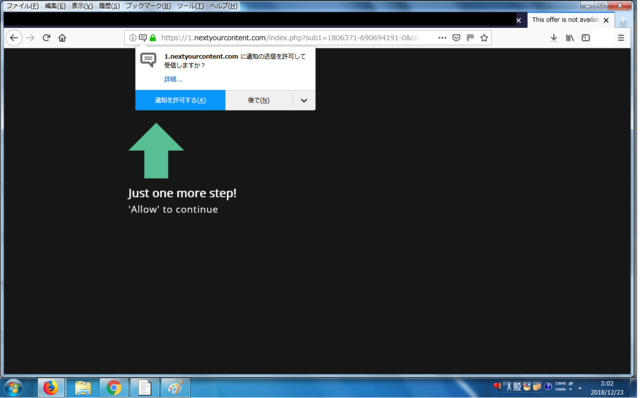Bookmark this page with the star icon
This screenshot has width=640, height=398.
point(484,38)
